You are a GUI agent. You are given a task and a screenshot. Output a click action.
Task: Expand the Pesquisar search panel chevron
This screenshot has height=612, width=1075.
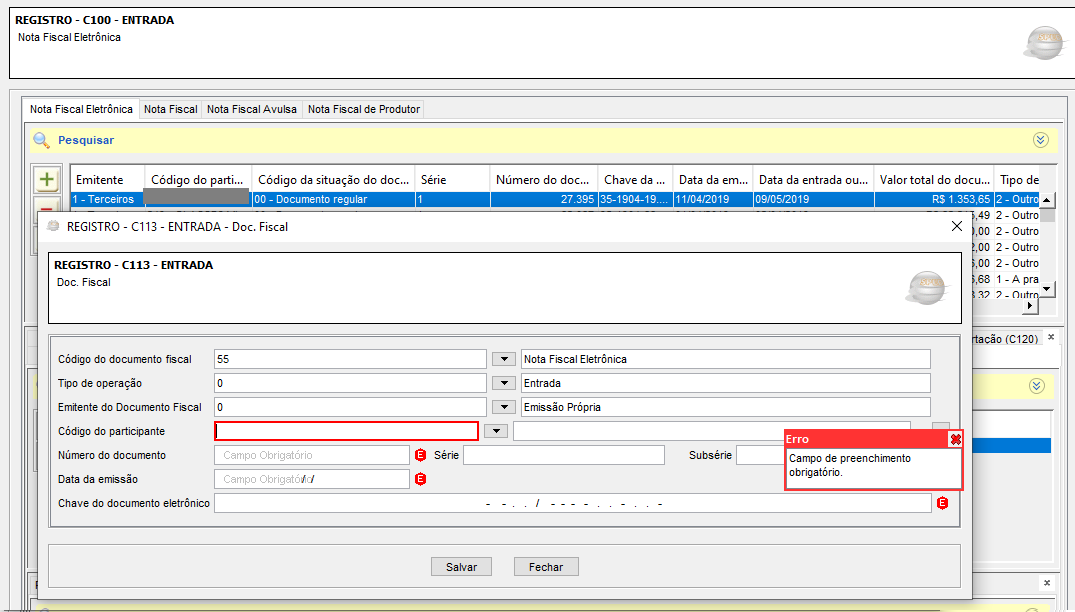[x=1040, y=140]
